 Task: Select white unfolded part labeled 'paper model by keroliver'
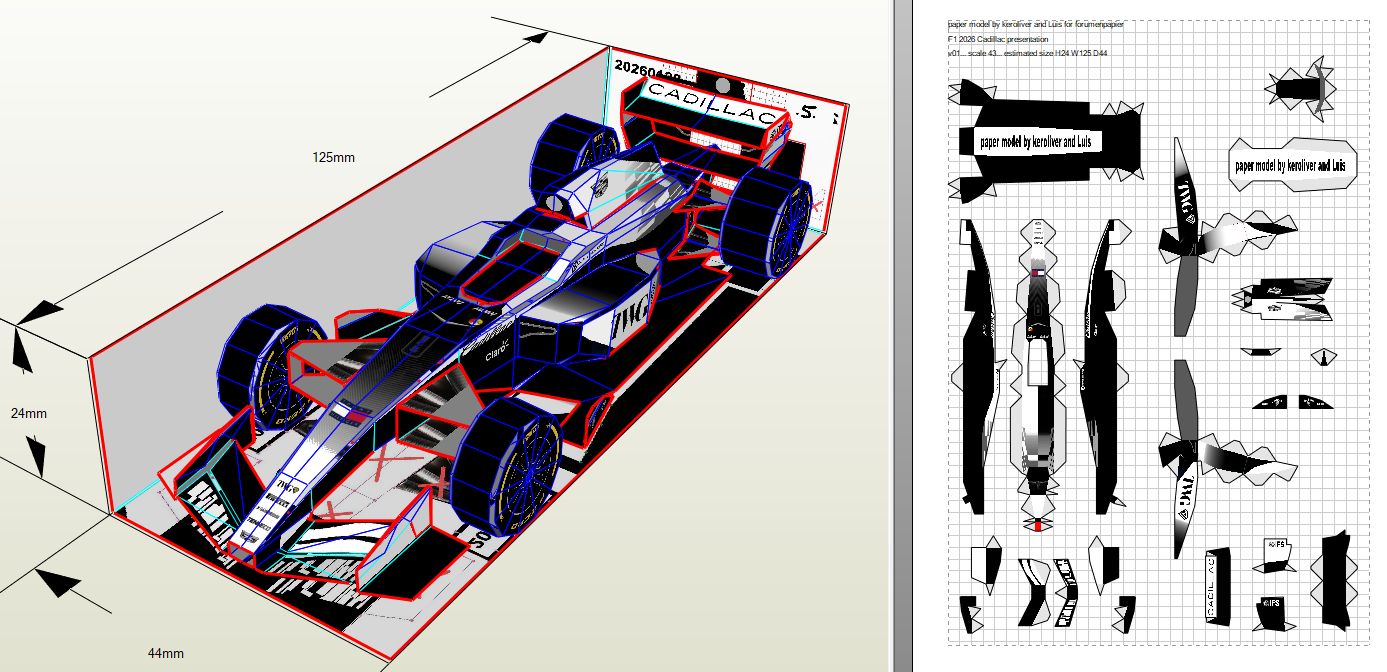coord(1290,165)
